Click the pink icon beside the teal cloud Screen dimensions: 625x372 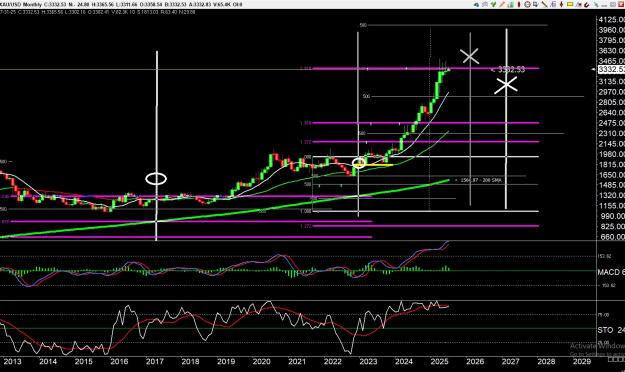click(x=485, y=5)
